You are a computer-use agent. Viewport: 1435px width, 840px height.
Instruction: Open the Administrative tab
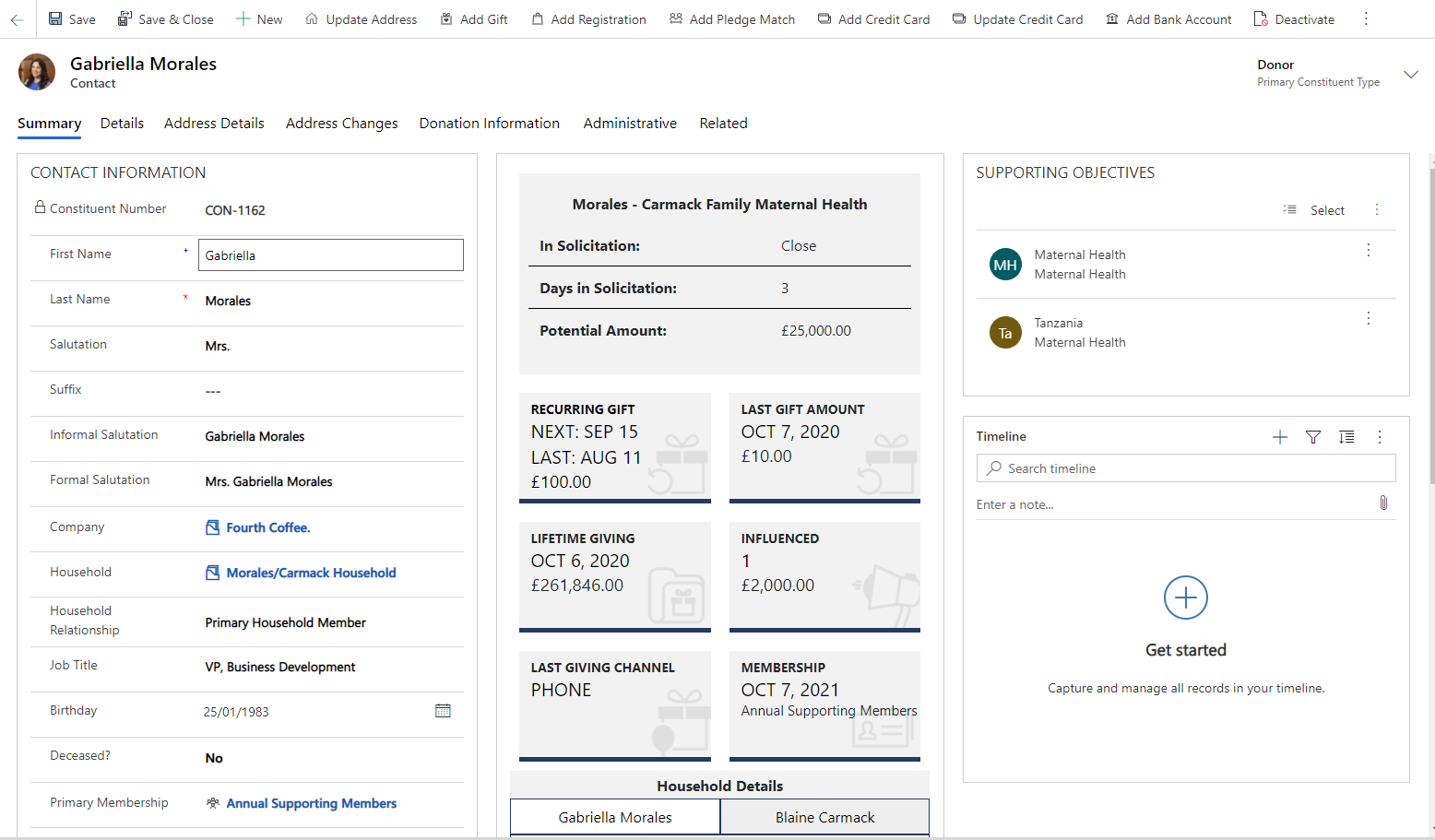630,123
